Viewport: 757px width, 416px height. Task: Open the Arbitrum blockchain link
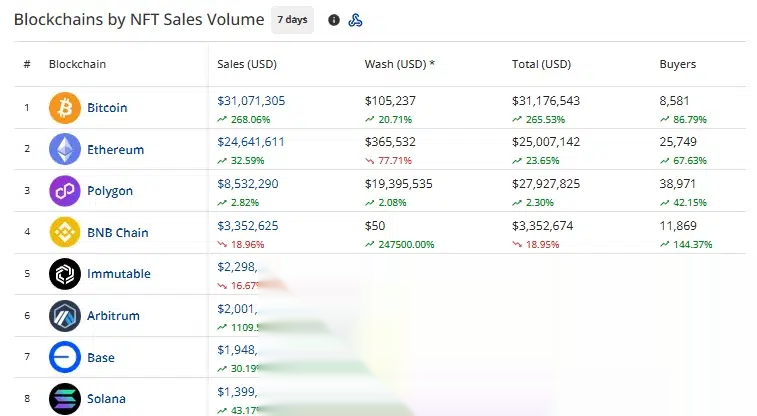click(x=113, y=316)
